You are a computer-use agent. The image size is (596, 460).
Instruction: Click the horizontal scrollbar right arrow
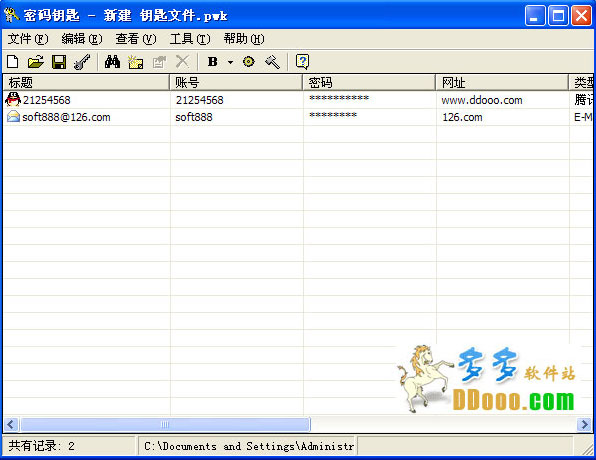click(585, 424)
